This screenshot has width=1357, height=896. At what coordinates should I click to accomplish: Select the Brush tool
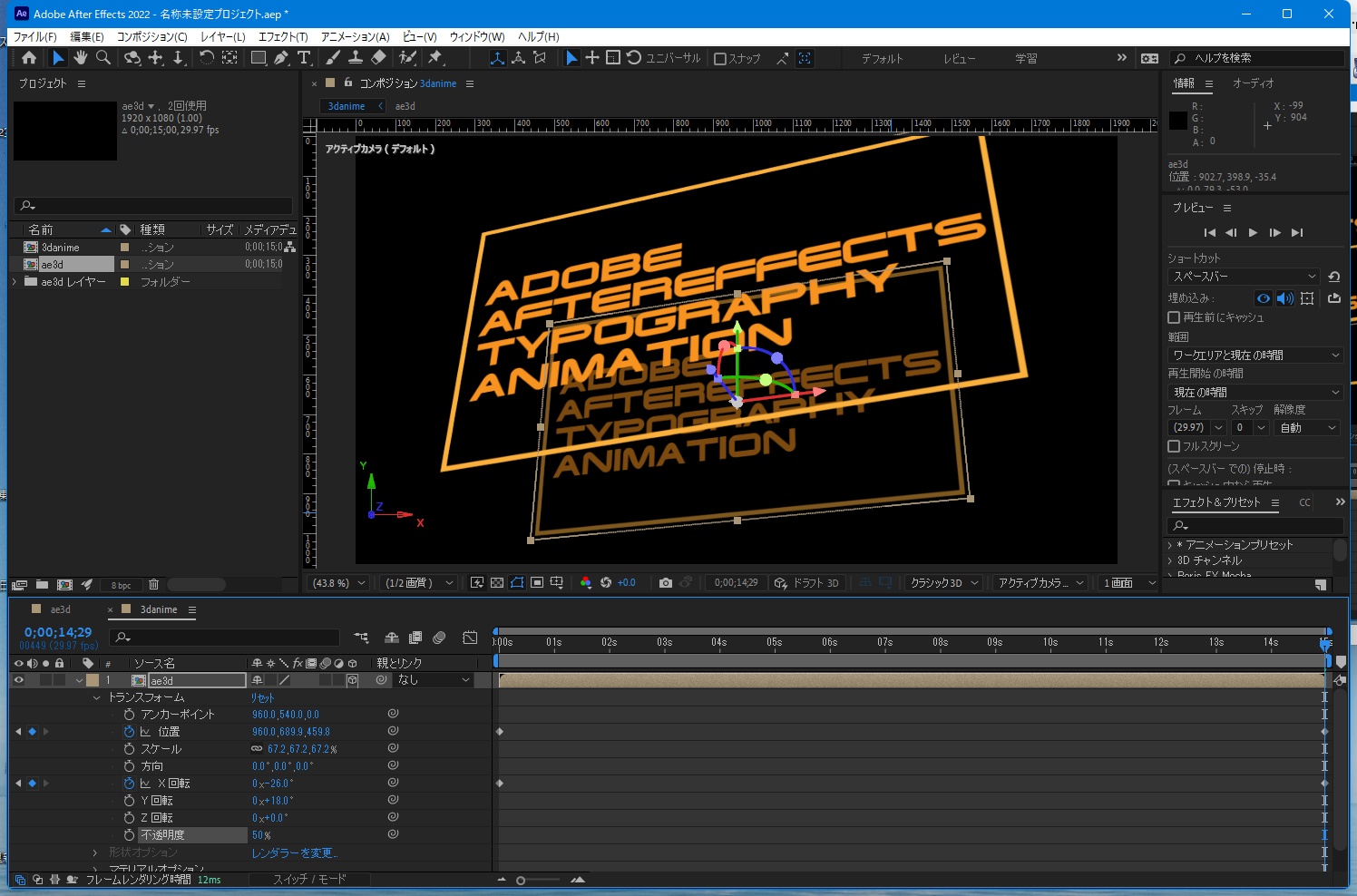[x=333, y=58]
